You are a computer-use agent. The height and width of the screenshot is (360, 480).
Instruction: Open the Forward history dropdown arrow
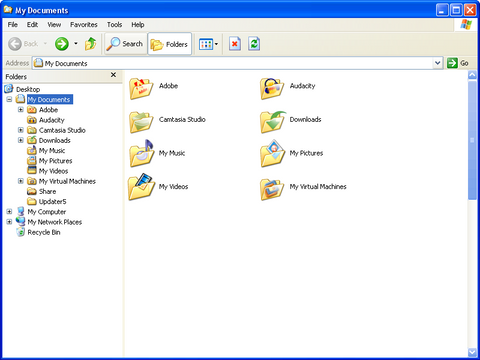[x=76, y=44]
